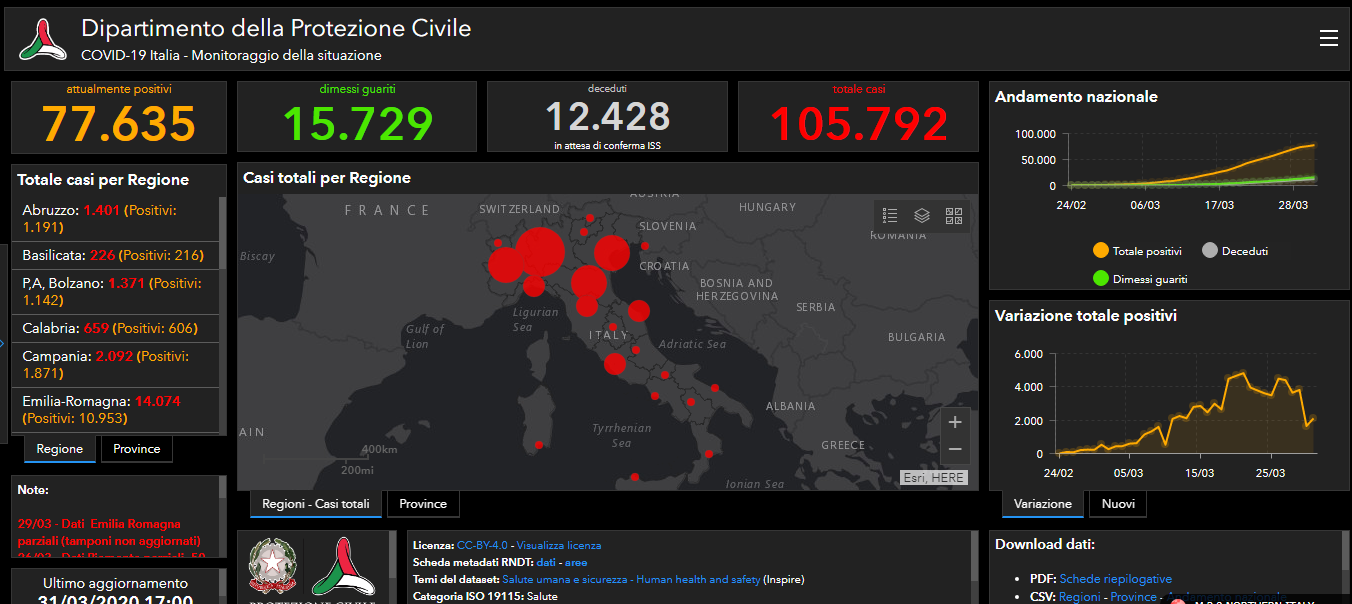Toggle the Totale positivi series in the legend

pos(1137,251)
